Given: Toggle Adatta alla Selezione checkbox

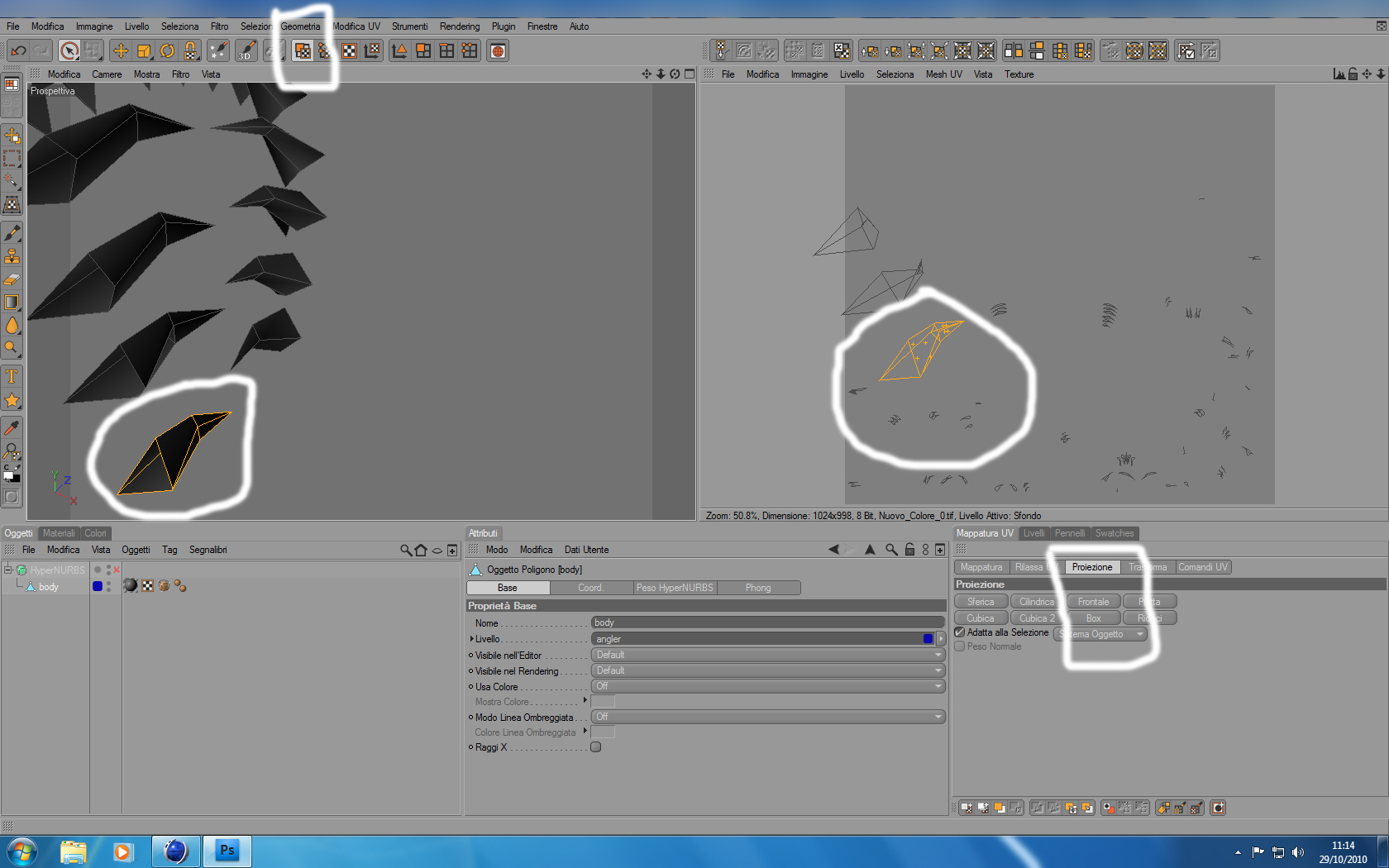Looking at the screenshot, I should tap(960, 632).
